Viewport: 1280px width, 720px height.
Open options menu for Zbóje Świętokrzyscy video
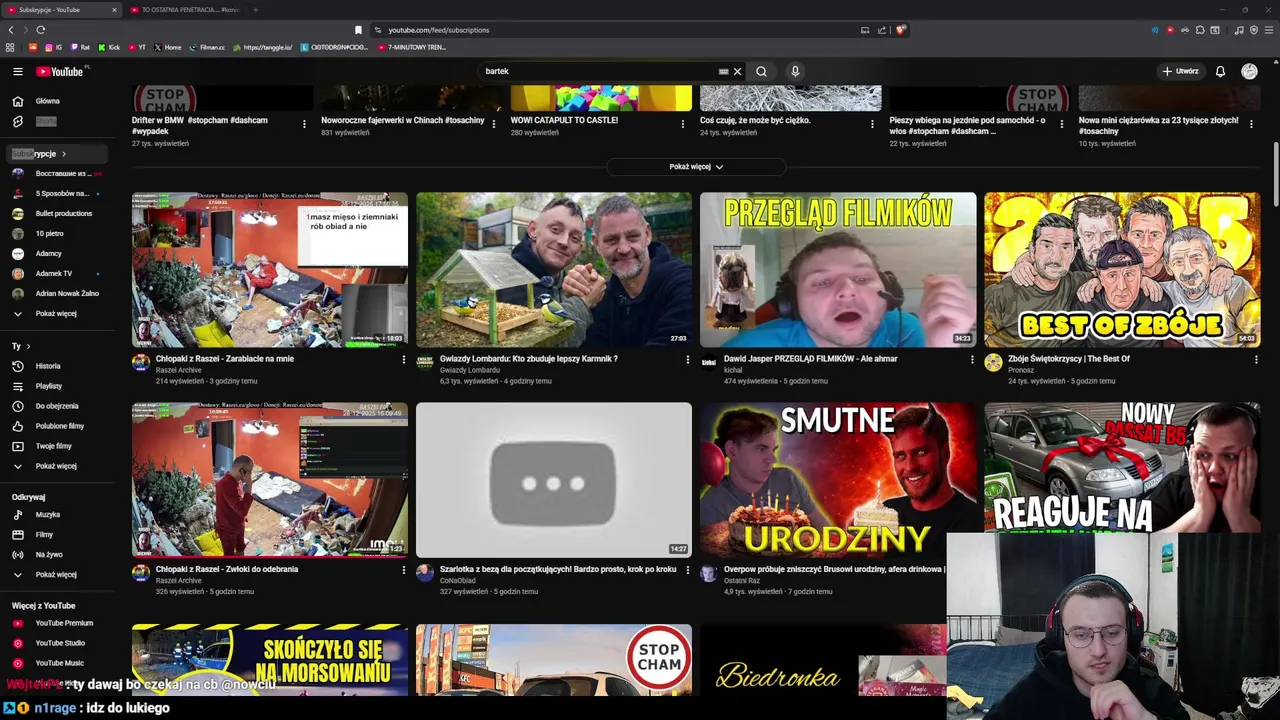[x=1256, y=359]
